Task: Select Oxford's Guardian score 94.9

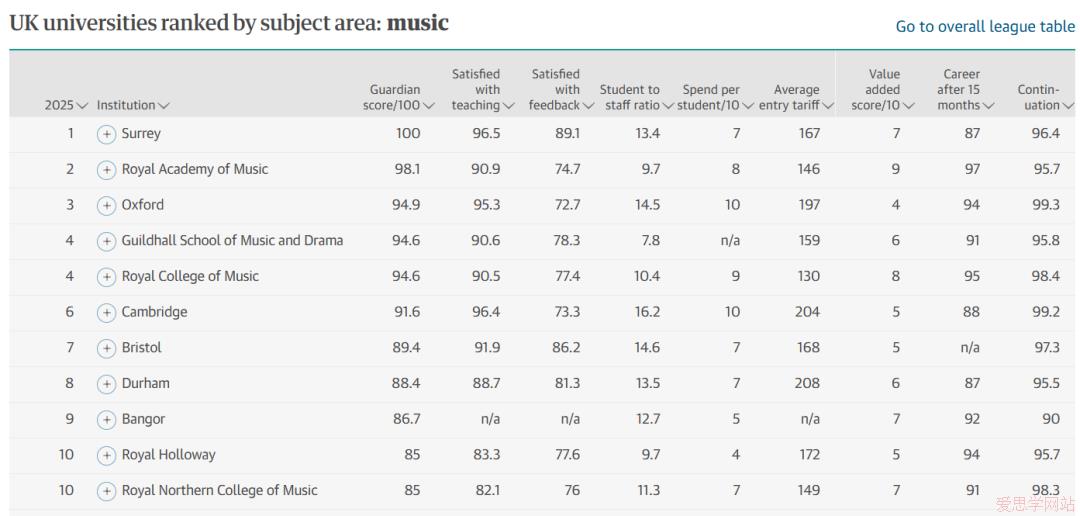Action: click(406, 205)
